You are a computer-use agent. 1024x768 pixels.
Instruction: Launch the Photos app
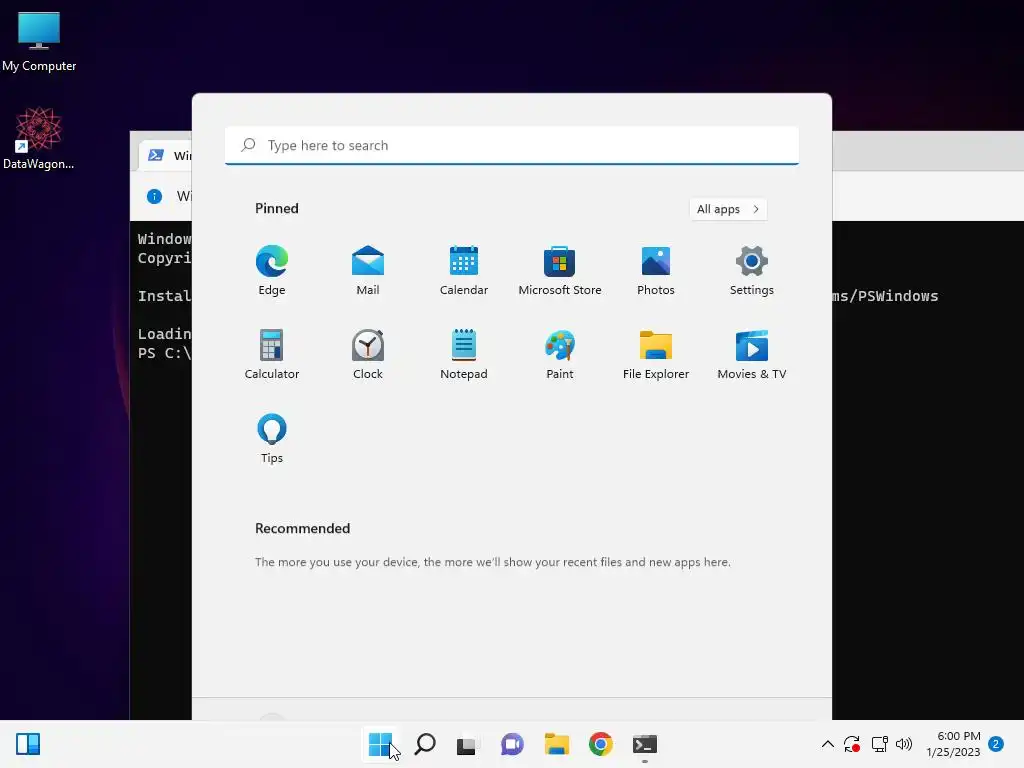656,270
